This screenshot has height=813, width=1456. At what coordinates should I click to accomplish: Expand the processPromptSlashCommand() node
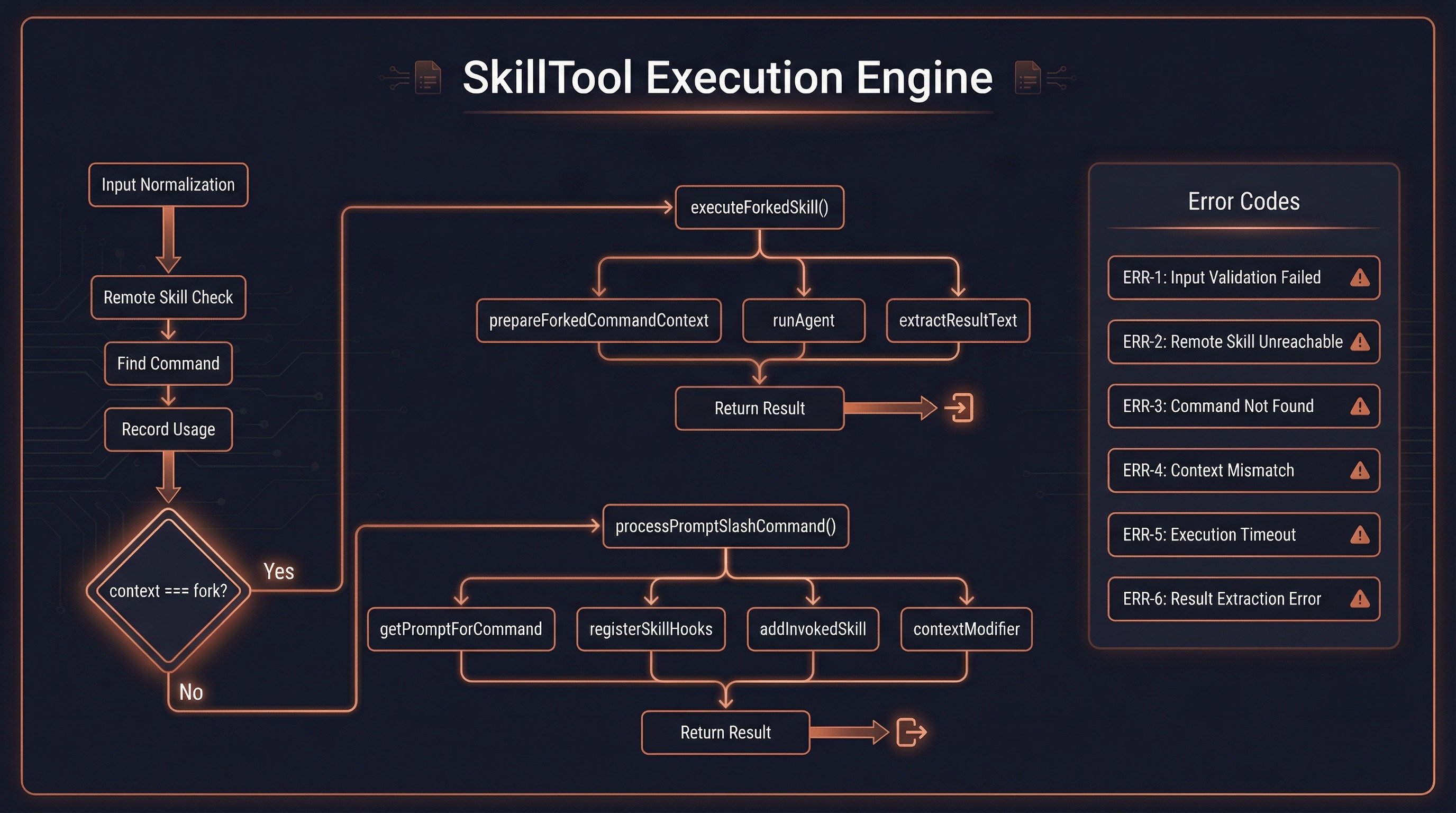point(726,526)
